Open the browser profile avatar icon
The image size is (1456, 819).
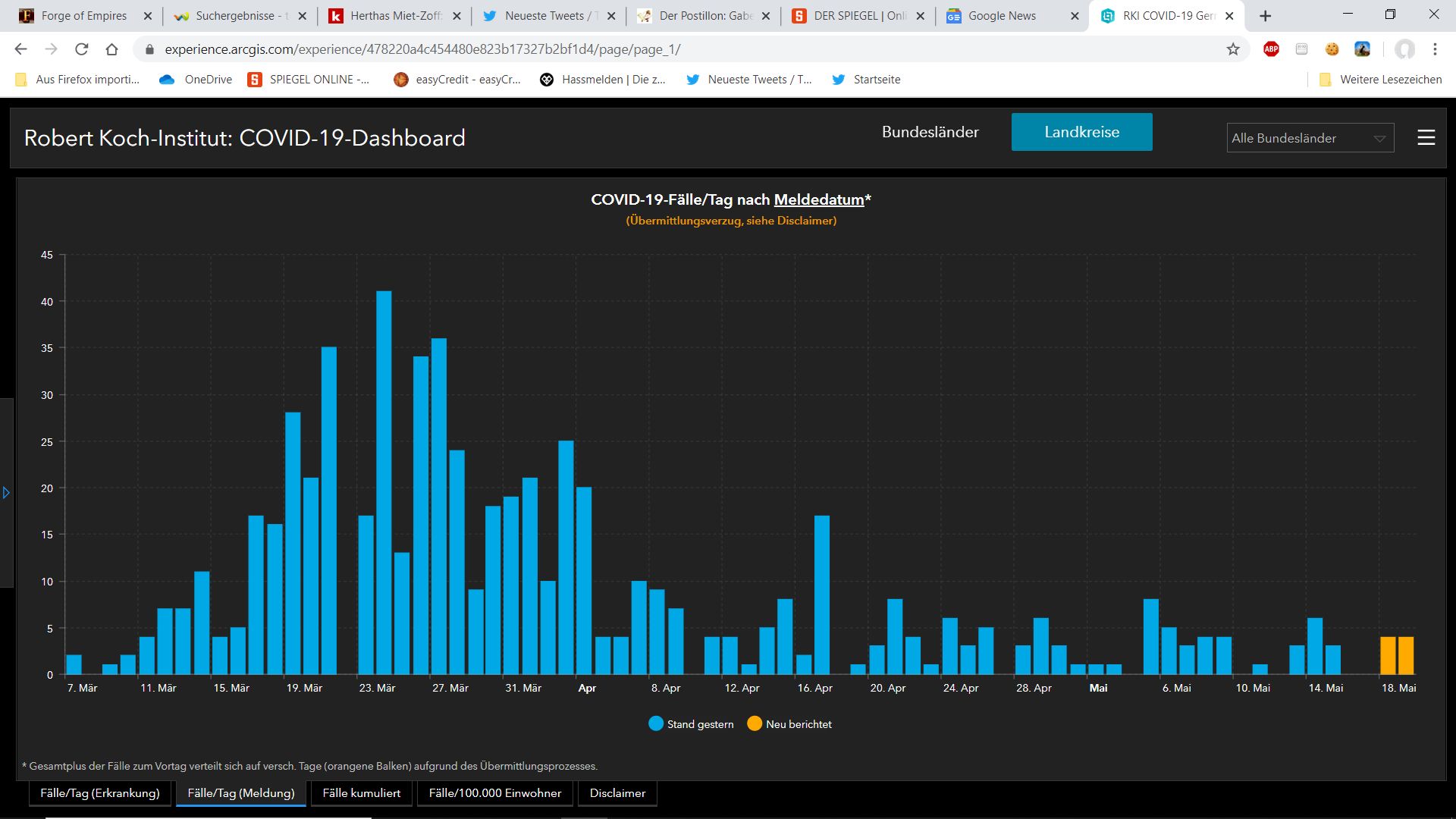pos(1404,49)
